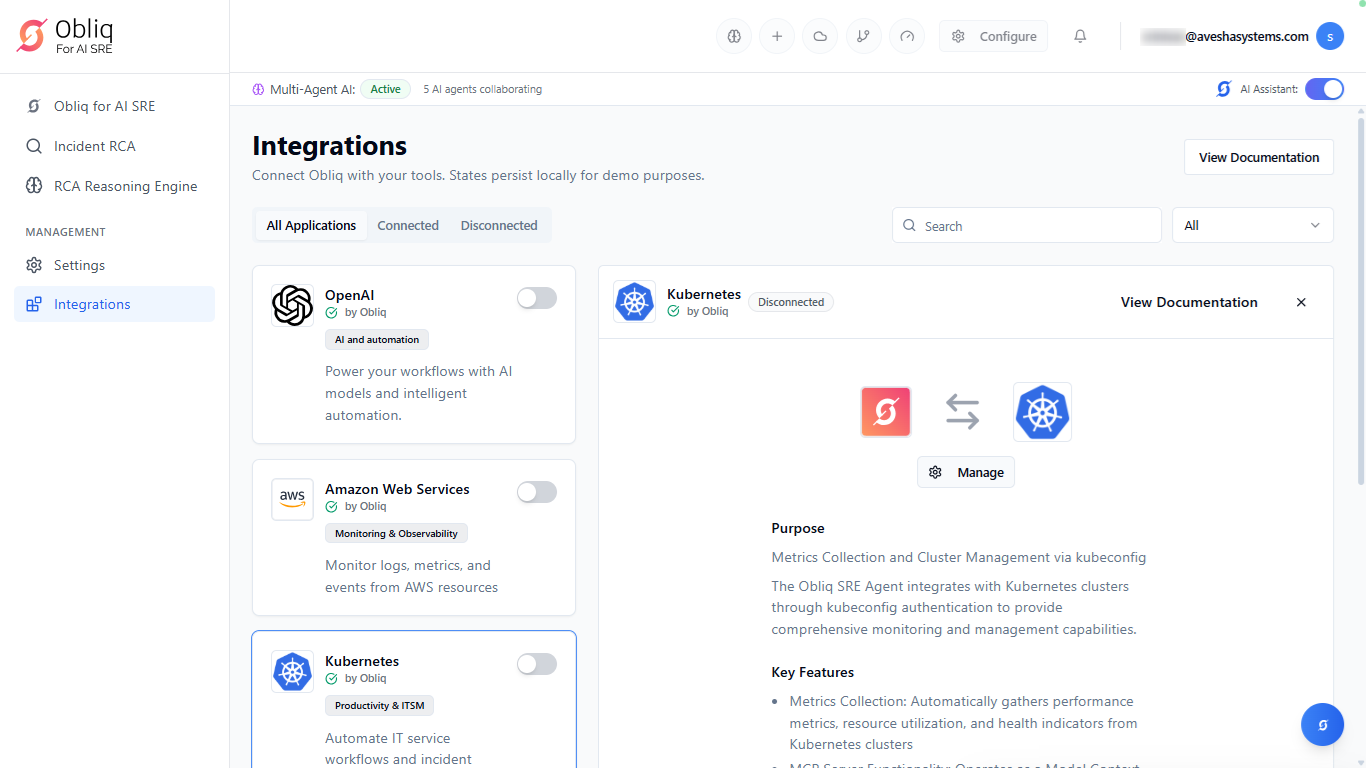Viewport: 1366px width, 768px height.
Task: Close the Kubernetes detail panel
Action: (1301, 302)
